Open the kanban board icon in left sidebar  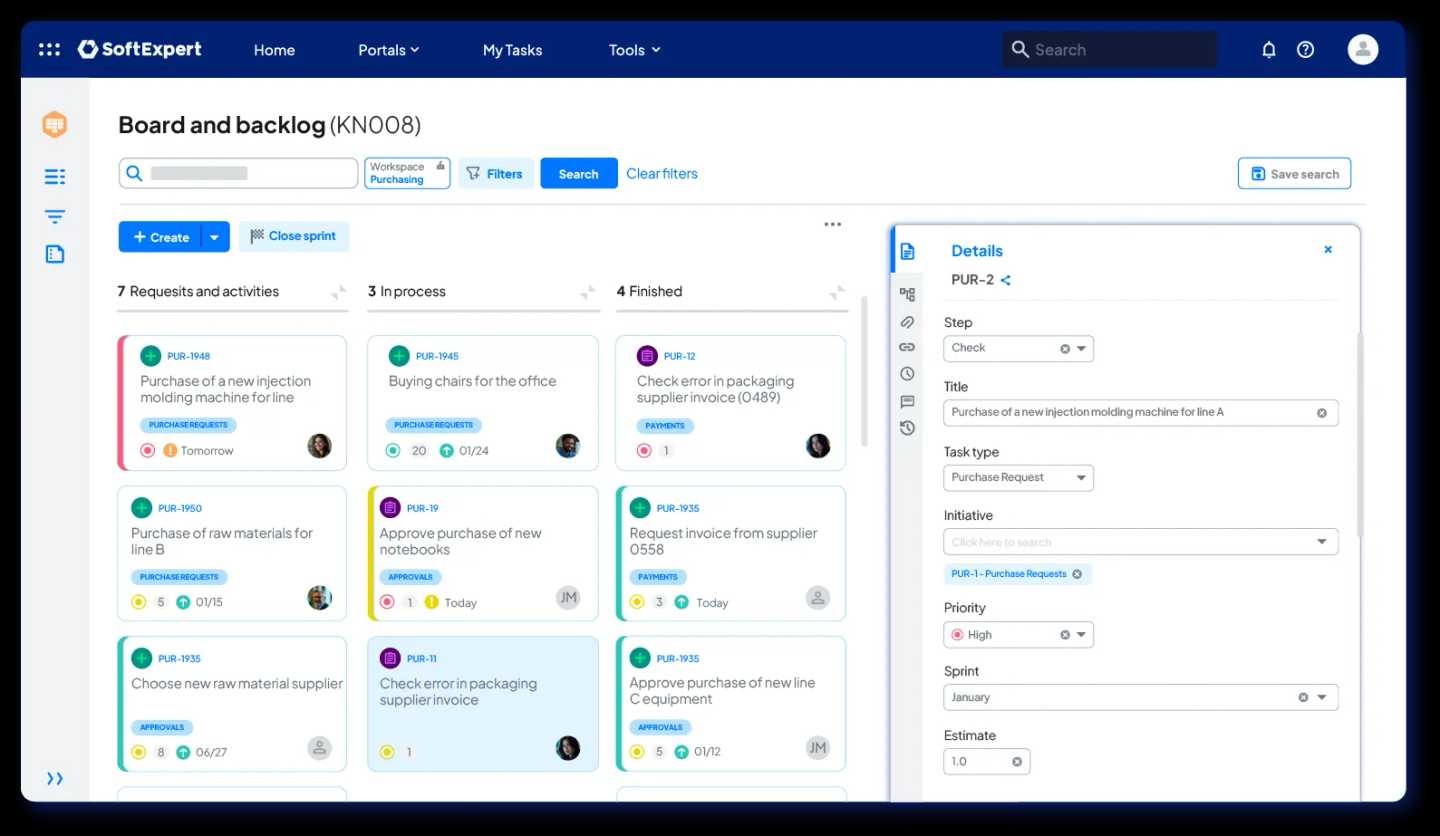[55, 125]
